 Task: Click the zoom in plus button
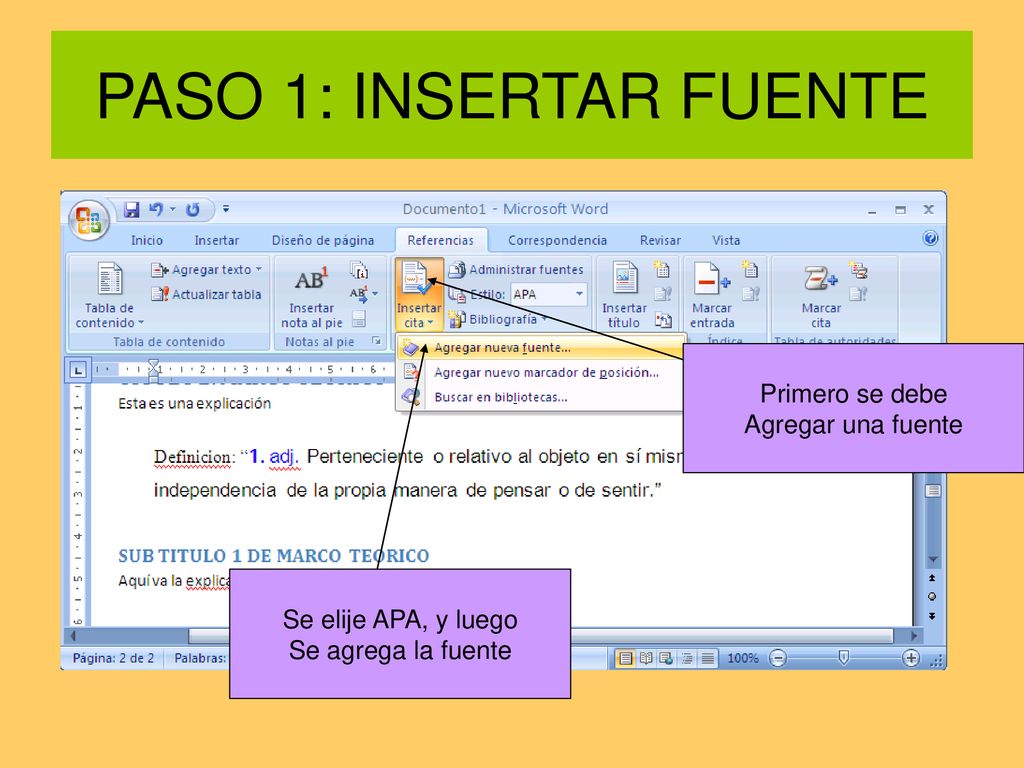911,658
